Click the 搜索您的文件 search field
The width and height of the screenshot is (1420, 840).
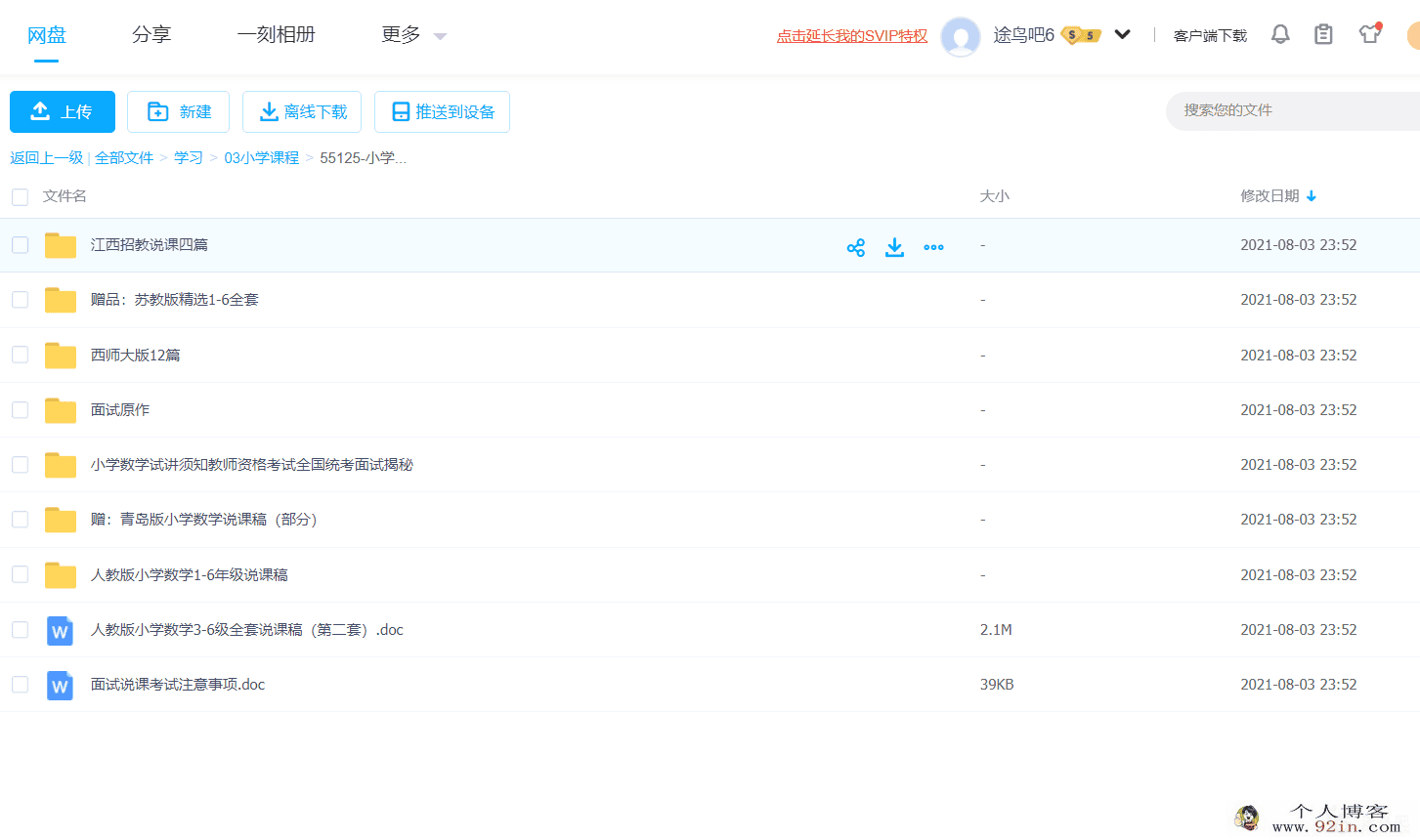click(x=1293, y=110)
